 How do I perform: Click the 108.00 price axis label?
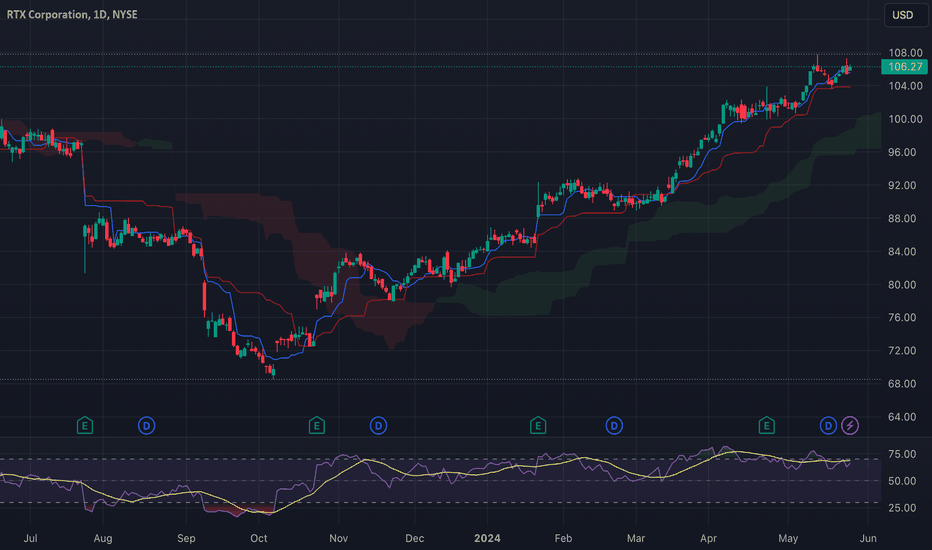click(x=905, y=53)
